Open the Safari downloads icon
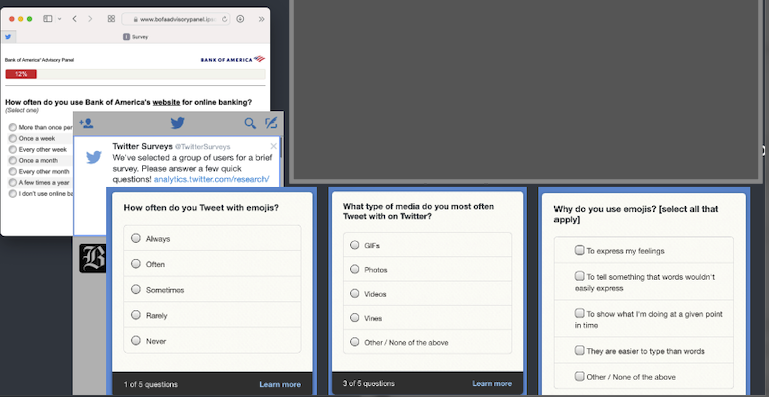The image size is (769, 397). [240, 19]
